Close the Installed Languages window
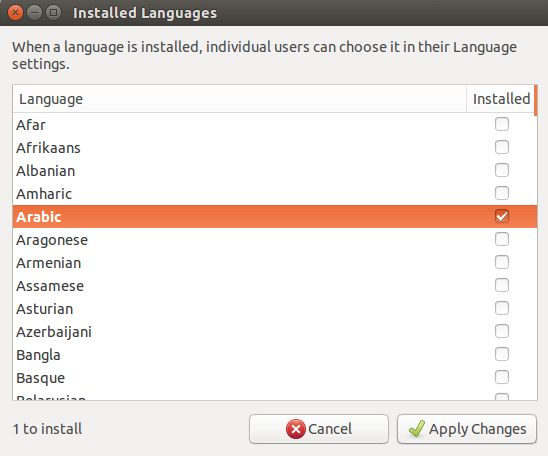 15,13
